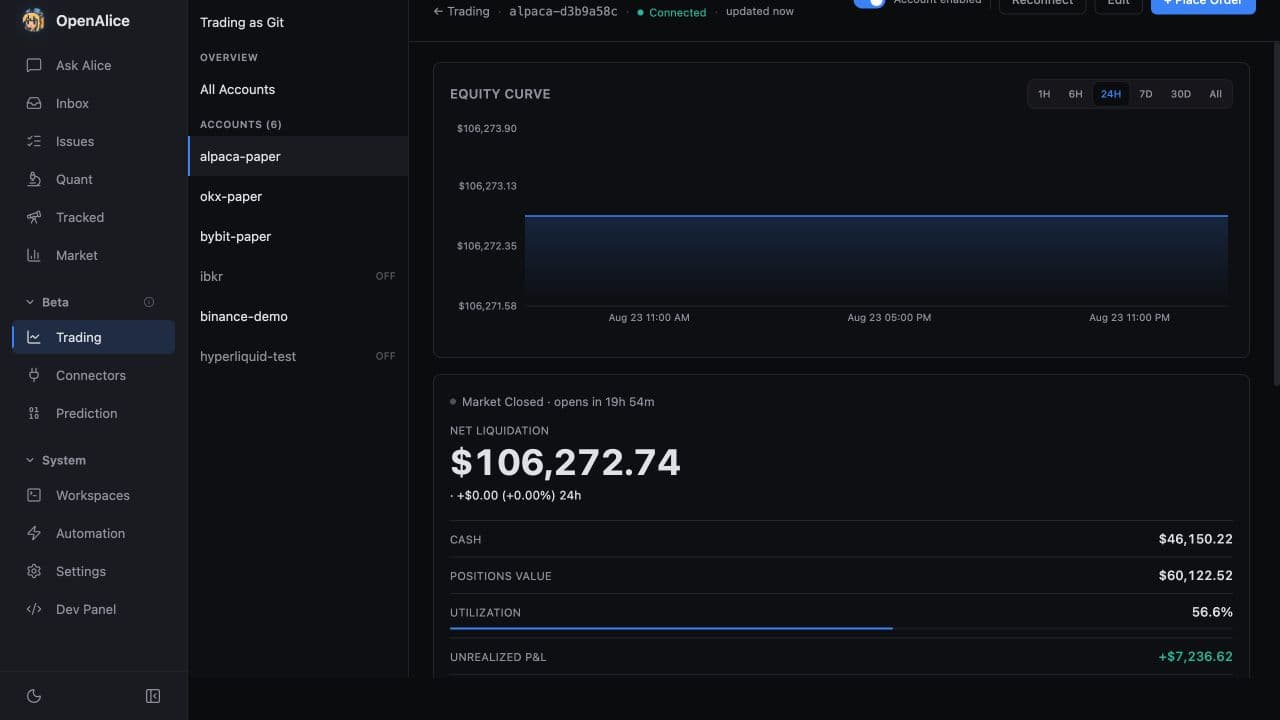Click the positions value $60,122.52
Viewport: 1280px width, 720px height.
[1195, 576]
